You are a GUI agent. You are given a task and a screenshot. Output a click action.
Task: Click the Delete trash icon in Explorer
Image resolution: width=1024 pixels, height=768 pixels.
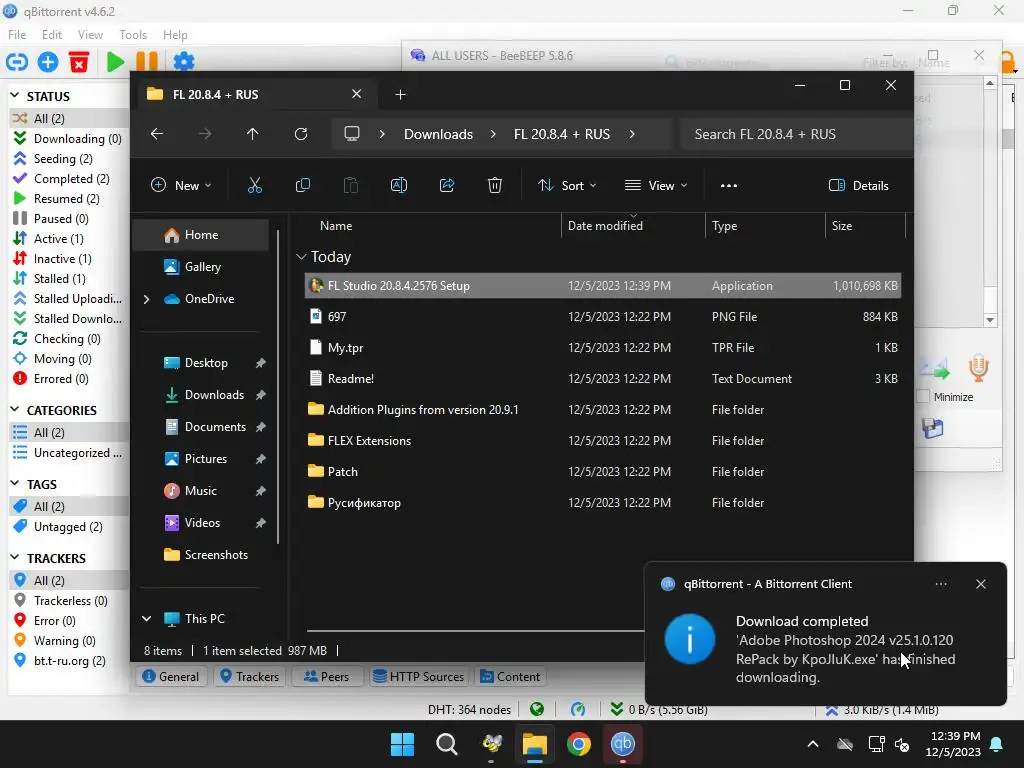[495, 185]
